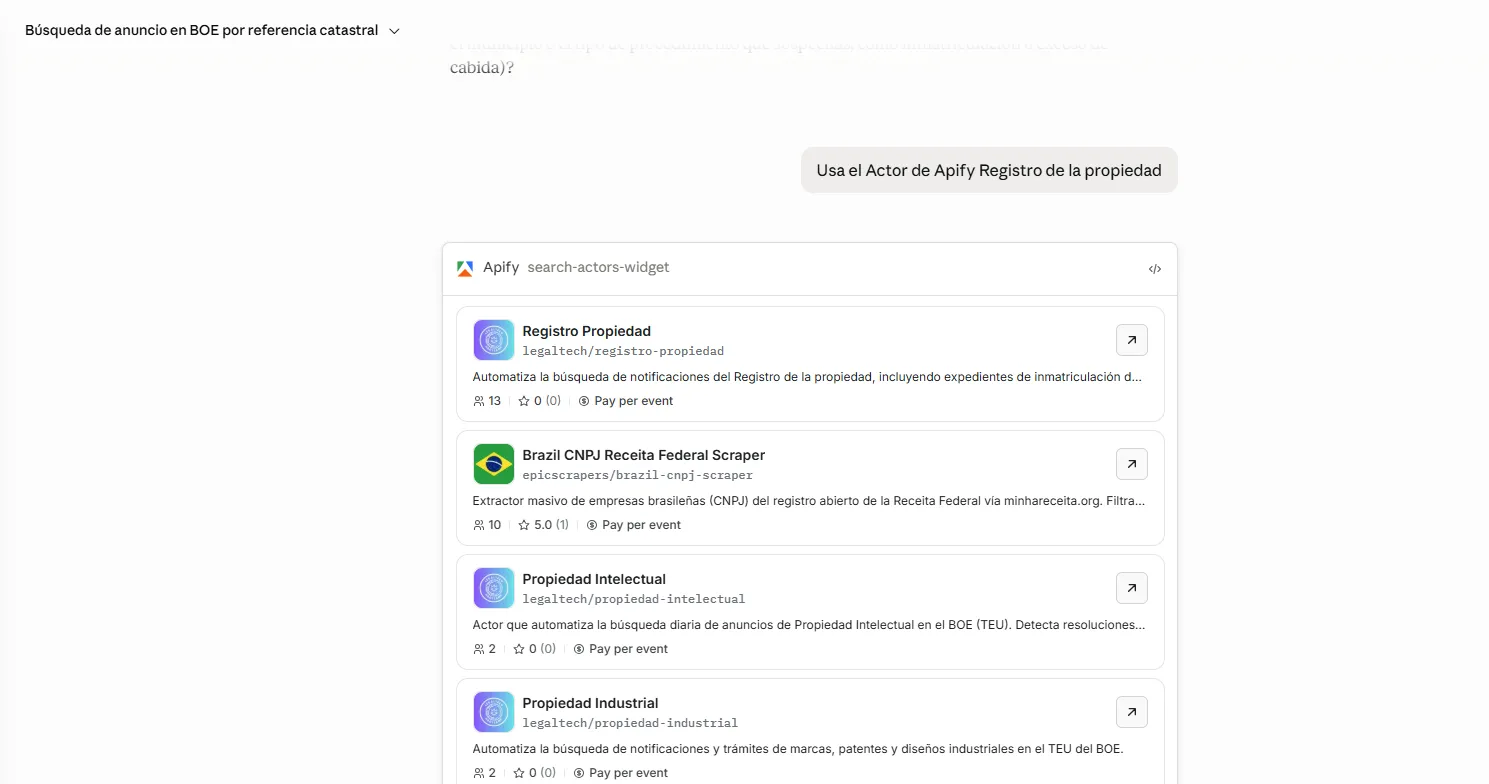
Task: Open Registro Propiedad actor with arrow button
Action: (1132, 340)
